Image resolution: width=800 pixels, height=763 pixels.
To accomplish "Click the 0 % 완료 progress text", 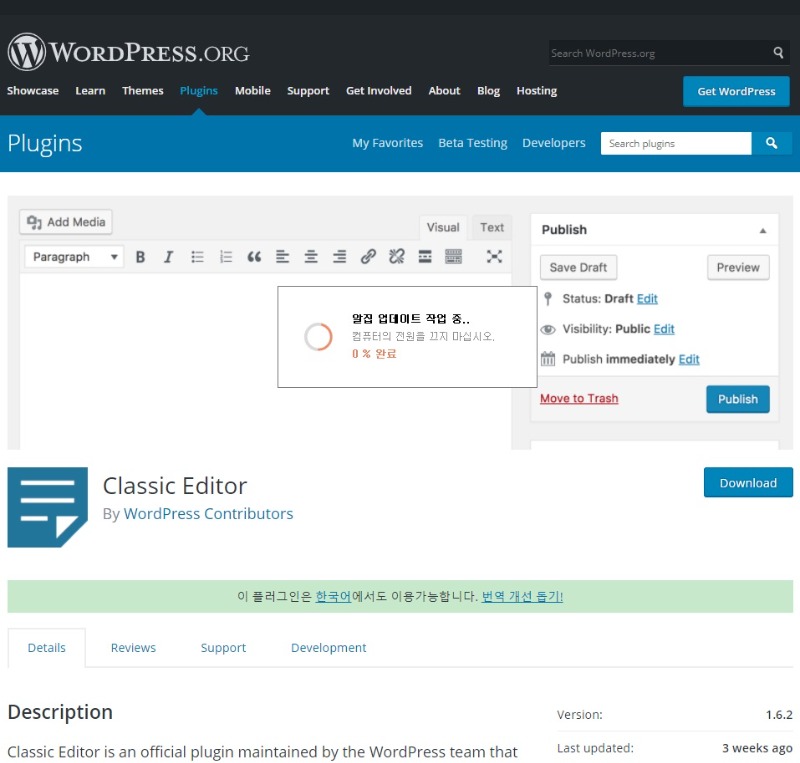I will click(374, 354).
